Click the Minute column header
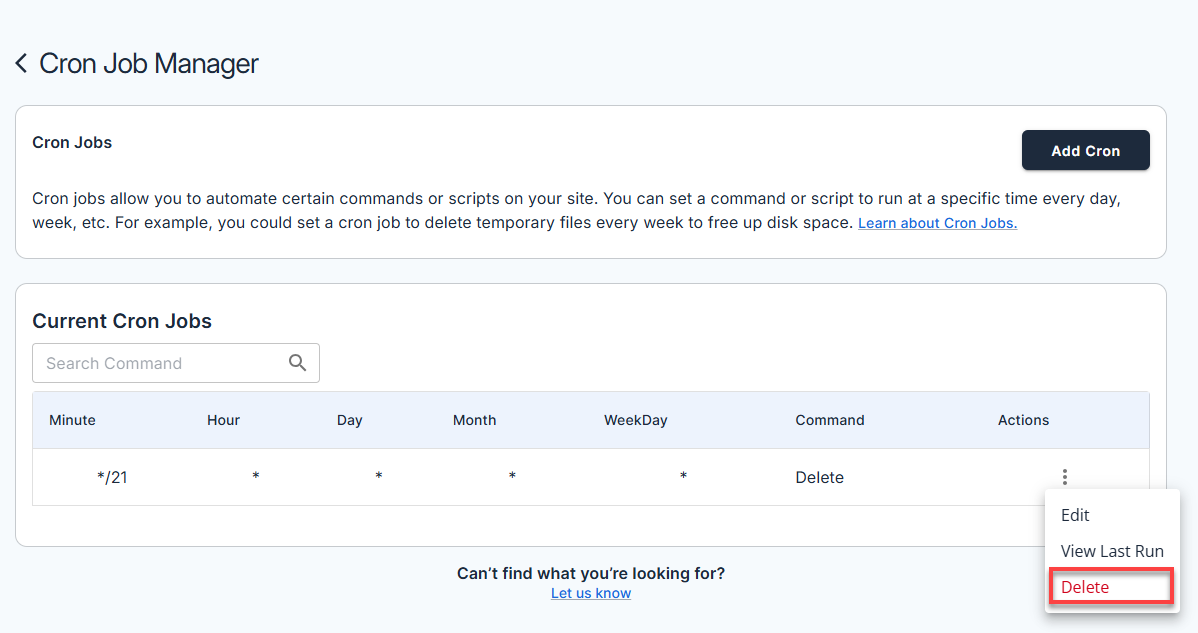 (x=72, y=420)
